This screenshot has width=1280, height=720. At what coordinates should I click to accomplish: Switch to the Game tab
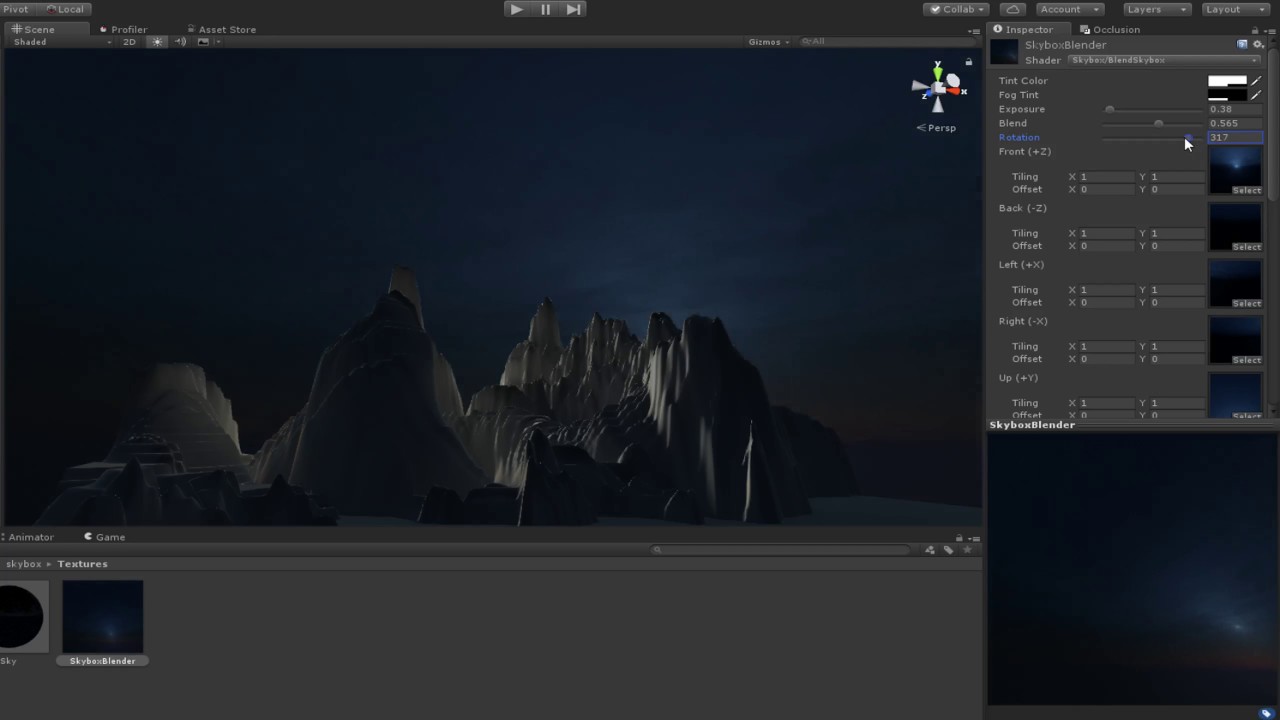coord(104,537)
